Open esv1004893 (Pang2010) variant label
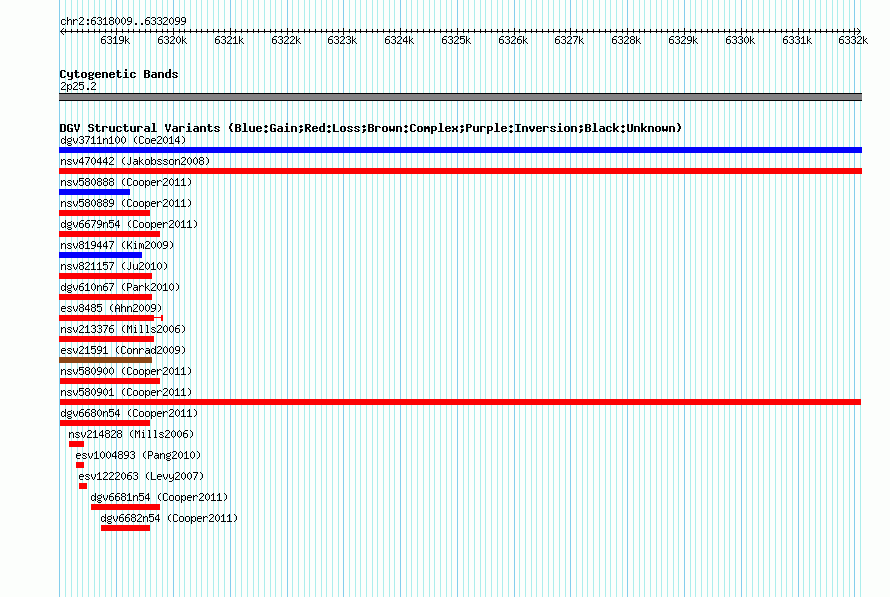 (x=138, y=455)
